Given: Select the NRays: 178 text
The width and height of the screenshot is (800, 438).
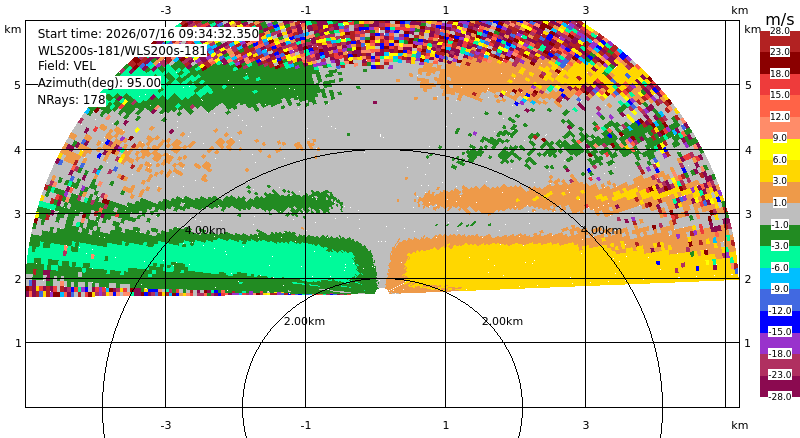Looking at the screenshot, I should pyautogui.click(x=71, y=100).
